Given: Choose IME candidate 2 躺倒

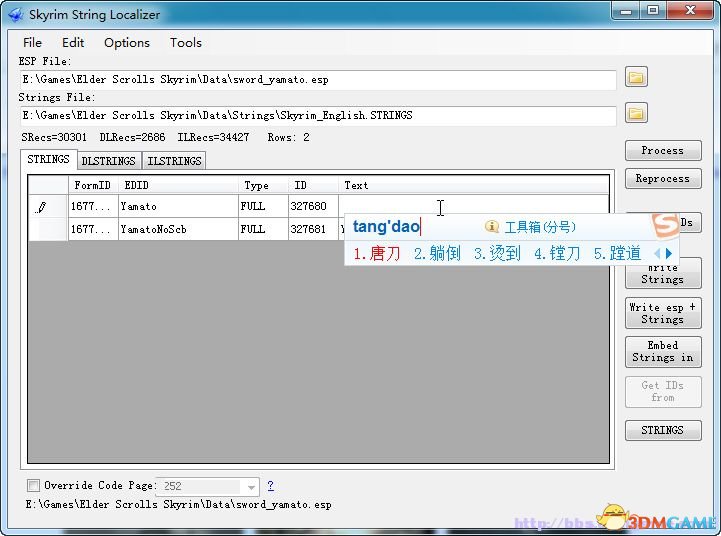Looking at the screenshot, I should point(437,253).
